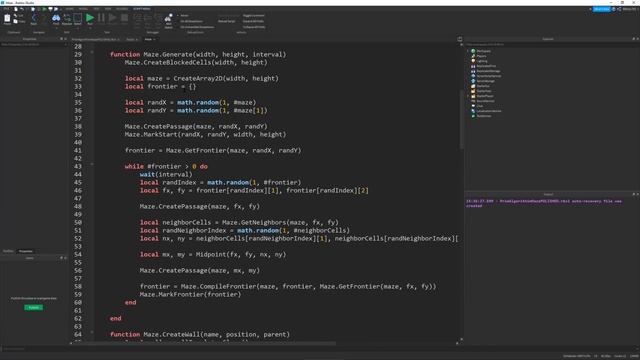
Task: Click Collapse All Folds in the ribbon
Action: coord(254,27)
